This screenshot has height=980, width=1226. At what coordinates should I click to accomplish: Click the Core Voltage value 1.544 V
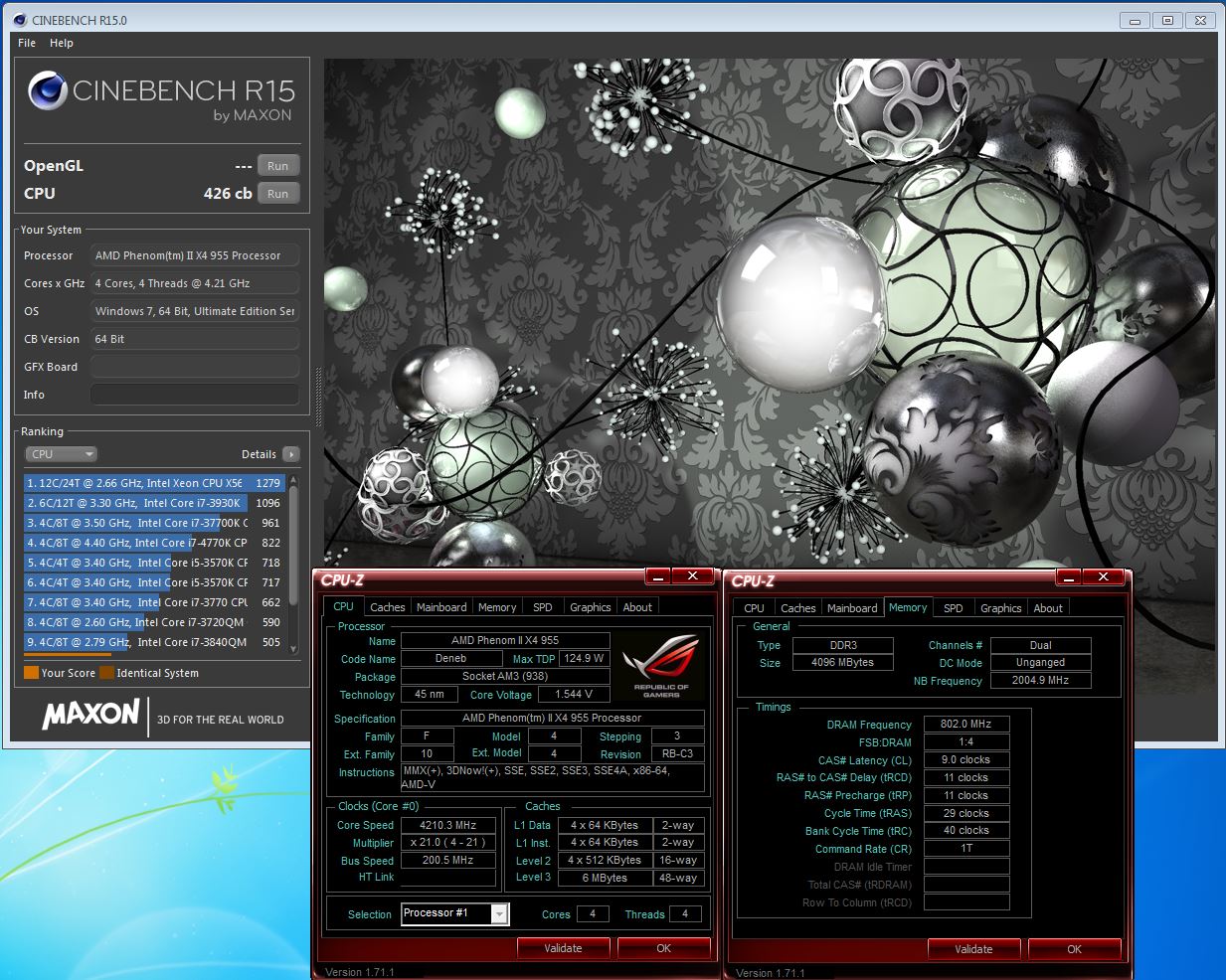[574, 695]
